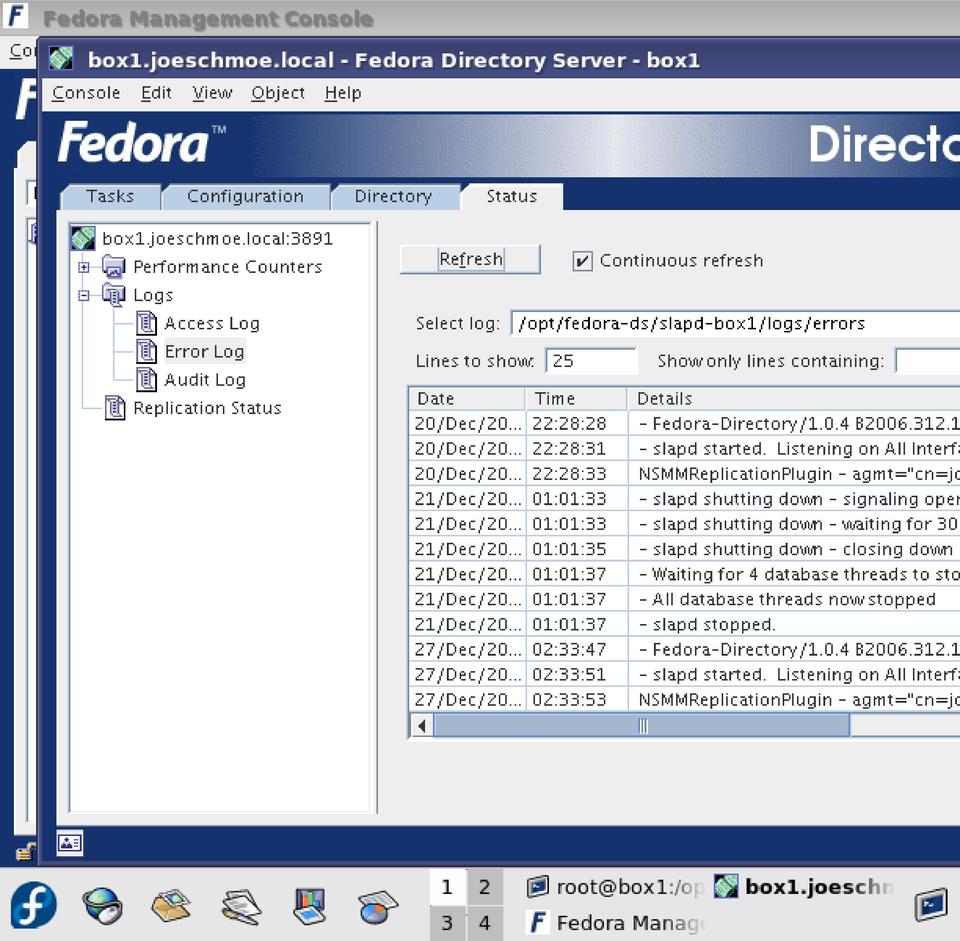Click the Replication Status icon
This screenshot has height=941, width=960.
115,408
